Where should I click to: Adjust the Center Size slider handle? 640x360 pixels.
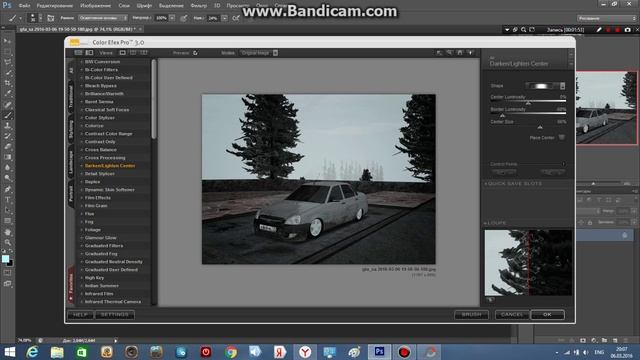(x=540, y=127)
